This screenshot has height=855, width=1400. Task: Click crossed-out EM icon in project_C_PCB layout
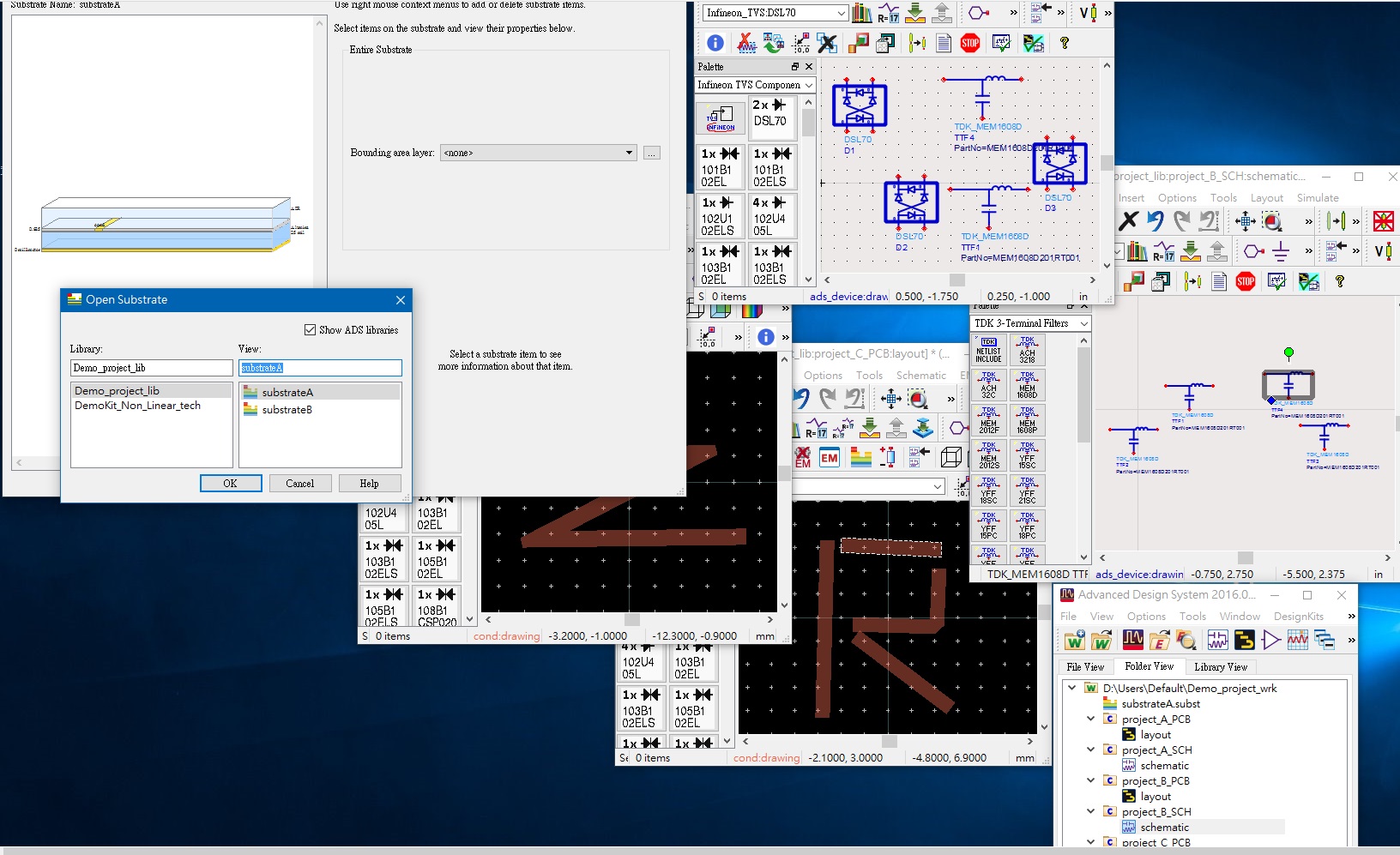coord(803,458)
